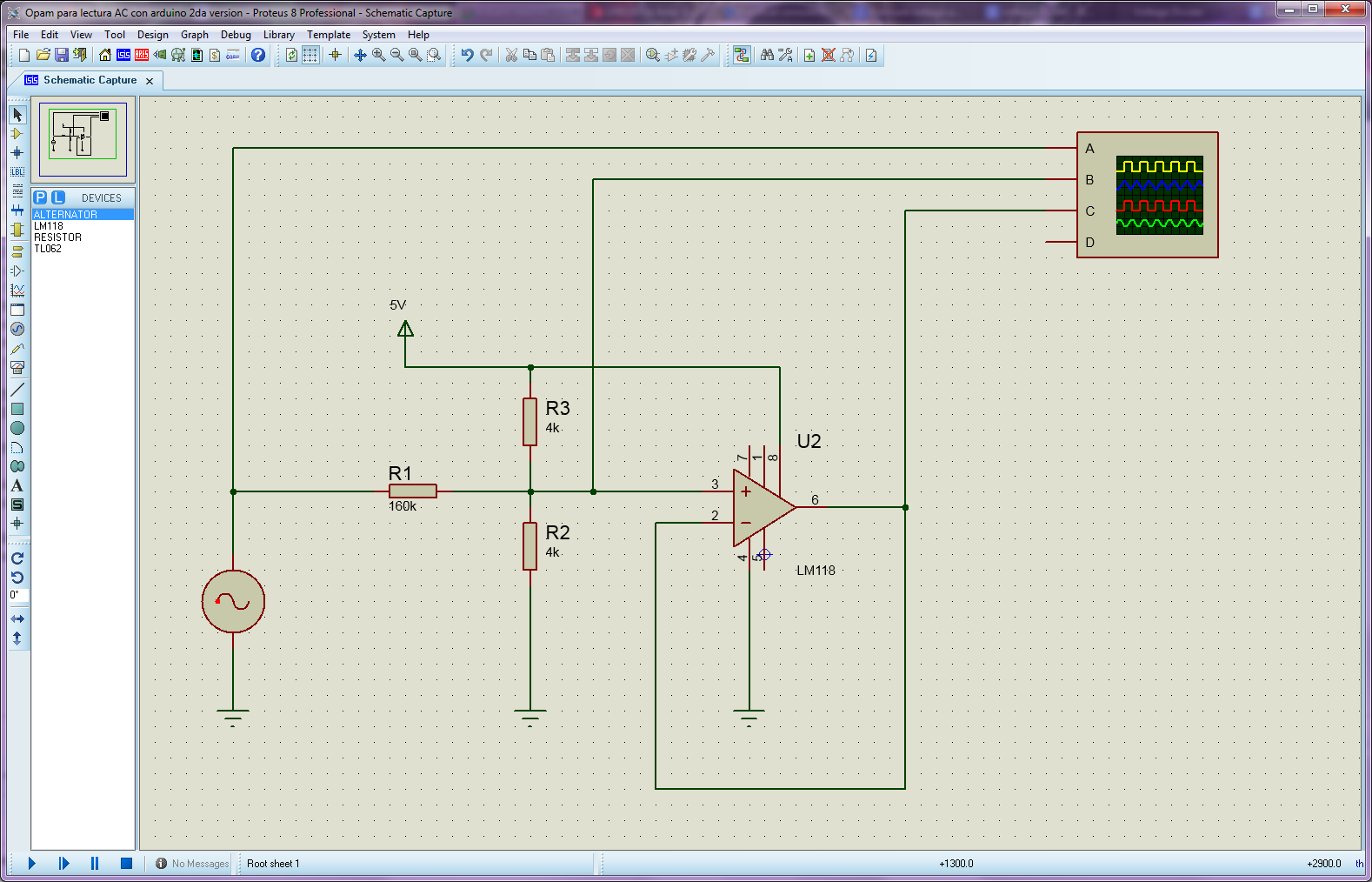
Task: Click the Home page toolbar icon
Action: 105,55
